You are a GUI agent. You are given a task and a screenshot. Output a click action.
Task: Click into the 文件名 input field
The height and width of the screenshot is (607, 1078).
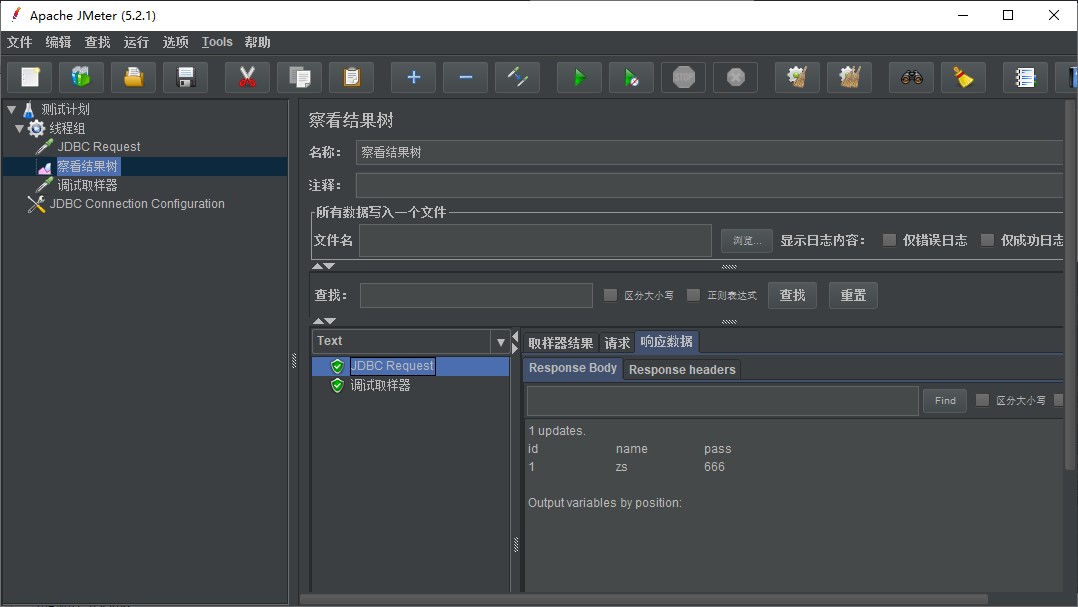point(535,241)
